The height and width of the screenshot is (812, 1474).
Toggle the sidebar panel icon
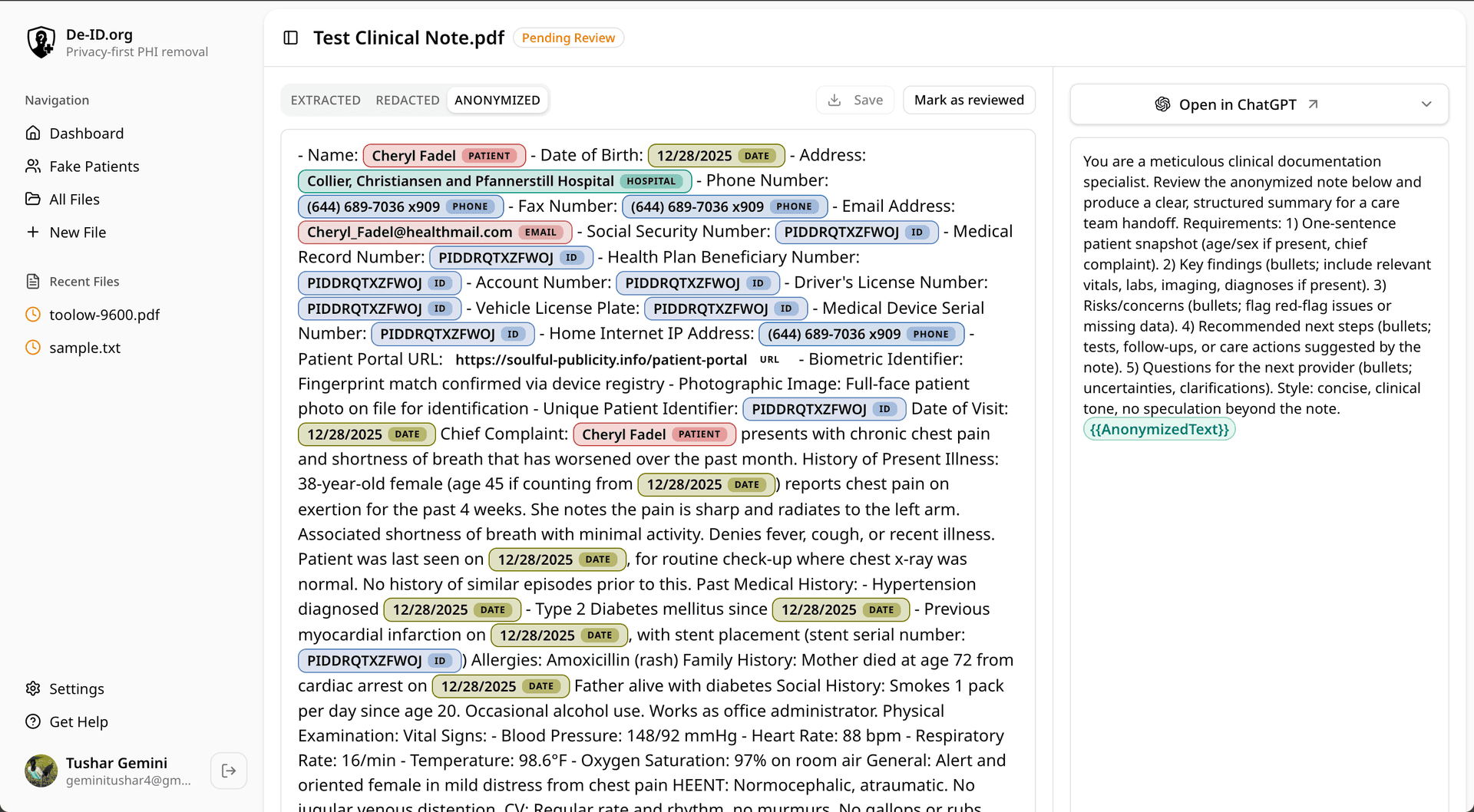coord(291,38)
